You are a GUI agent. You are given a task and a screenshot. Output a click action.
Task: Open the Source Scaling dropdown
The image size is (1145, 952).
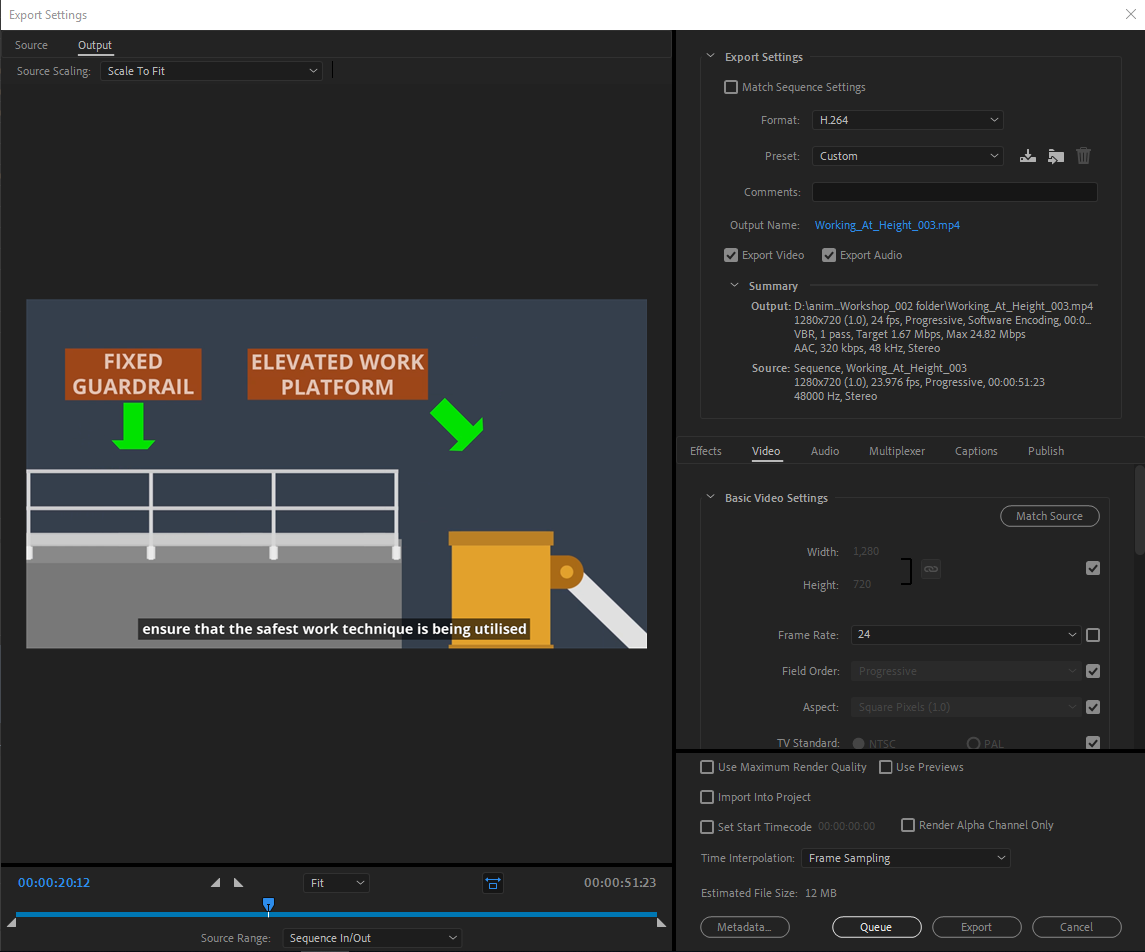pyautogui.click(x=211, y=72)
